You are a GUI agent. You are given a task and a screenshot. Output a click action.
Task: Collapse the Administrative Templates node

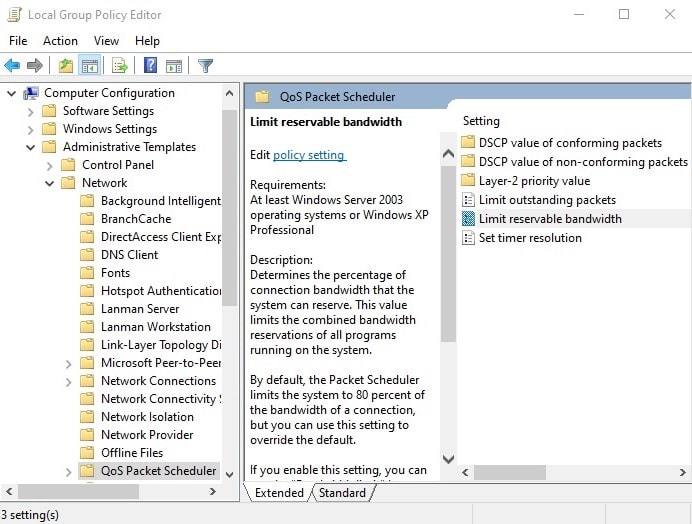pos(30,147)
